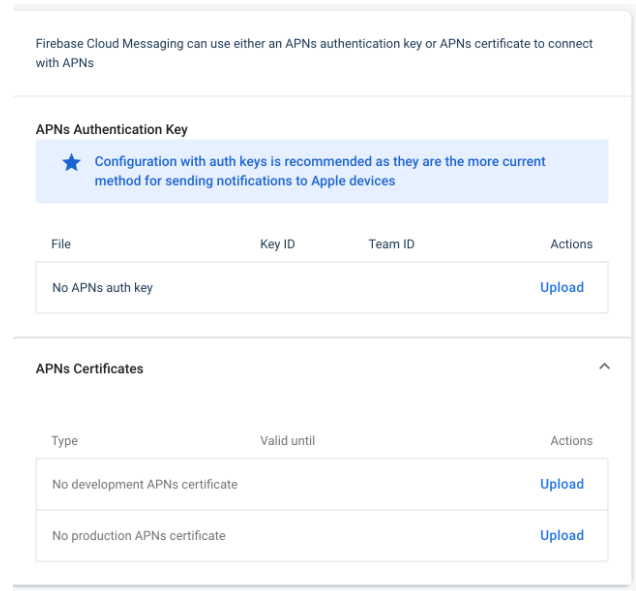Select the "No development APNs certificate" row text
The width and height of the screenshot is (636, 591).
[145, 484]
